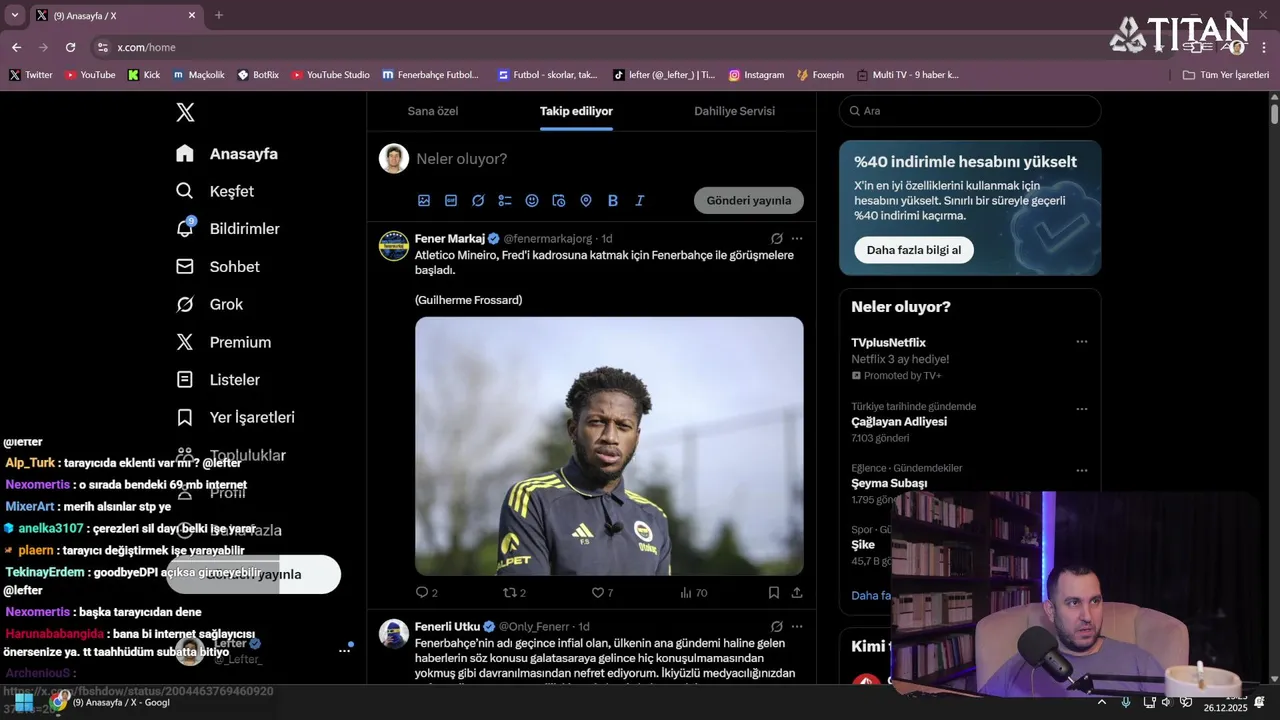Open account menu dots beside @_Lefter_
The width and height of the screenshot is (1280, 720).
point(344,650)
